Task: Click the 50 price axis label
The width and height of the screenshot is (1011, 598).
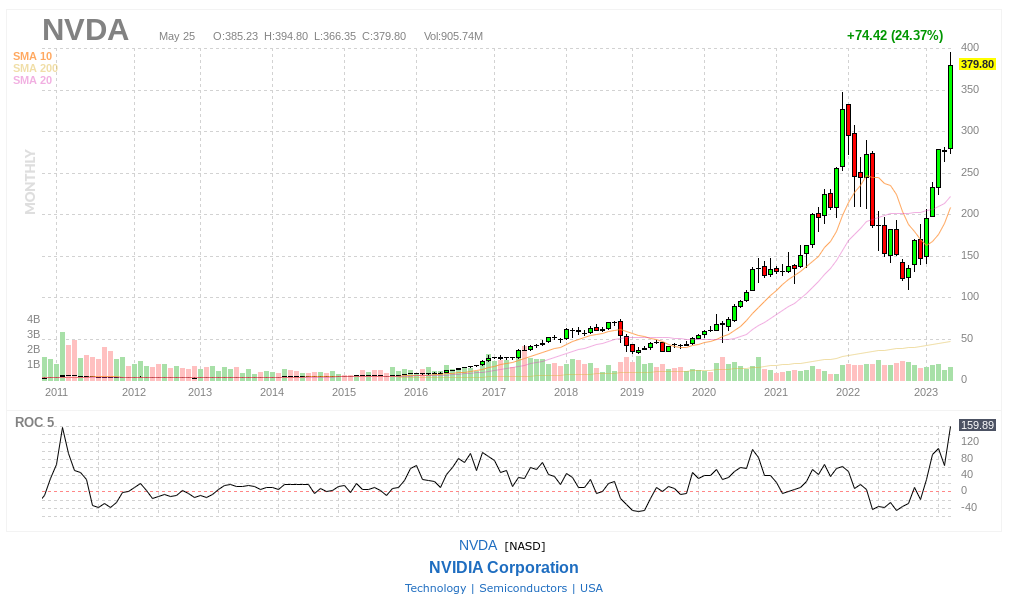Action: coord(967,339)
